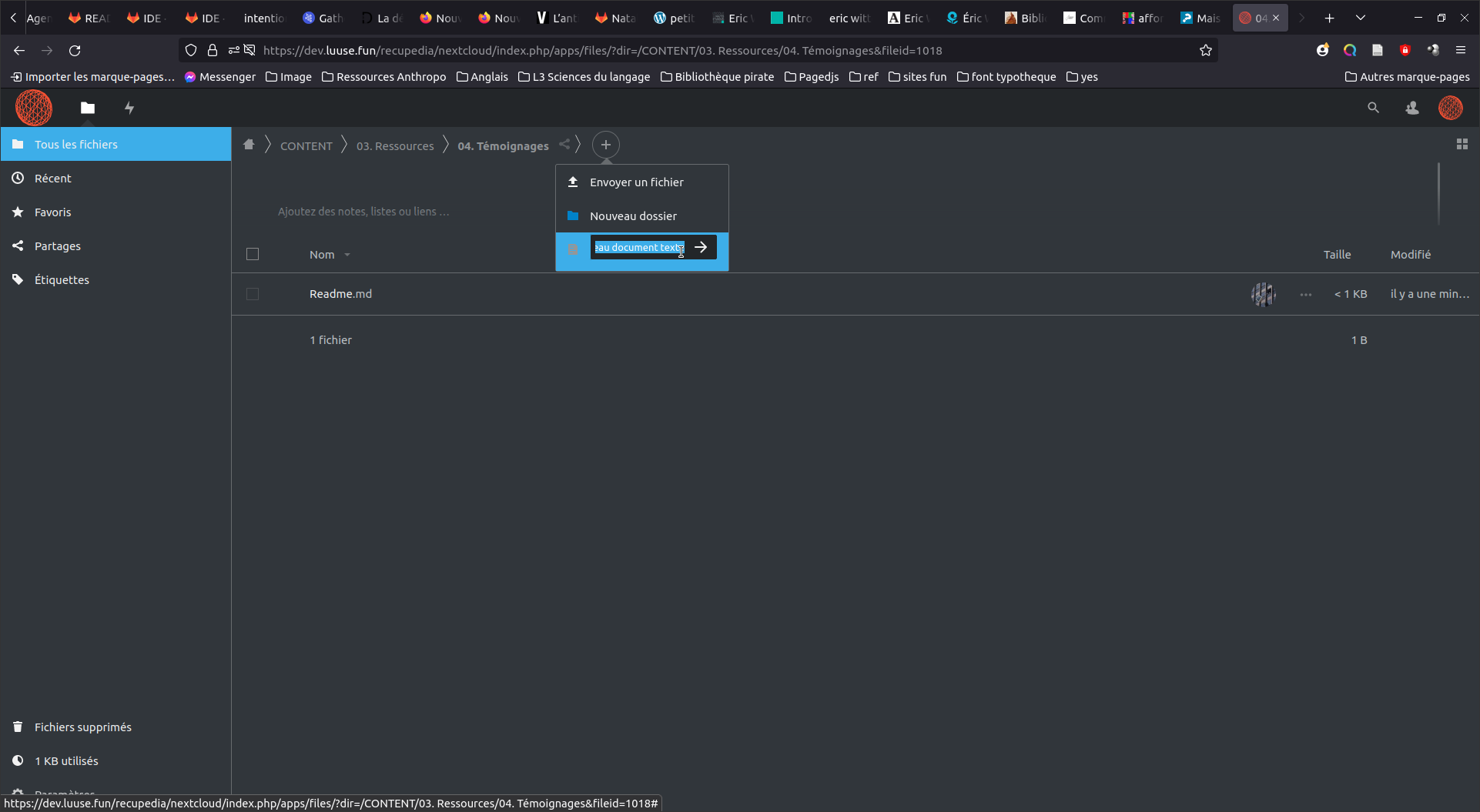
Task: Open Fichiers supprimés in sidebar
Action: coord(82,727)
